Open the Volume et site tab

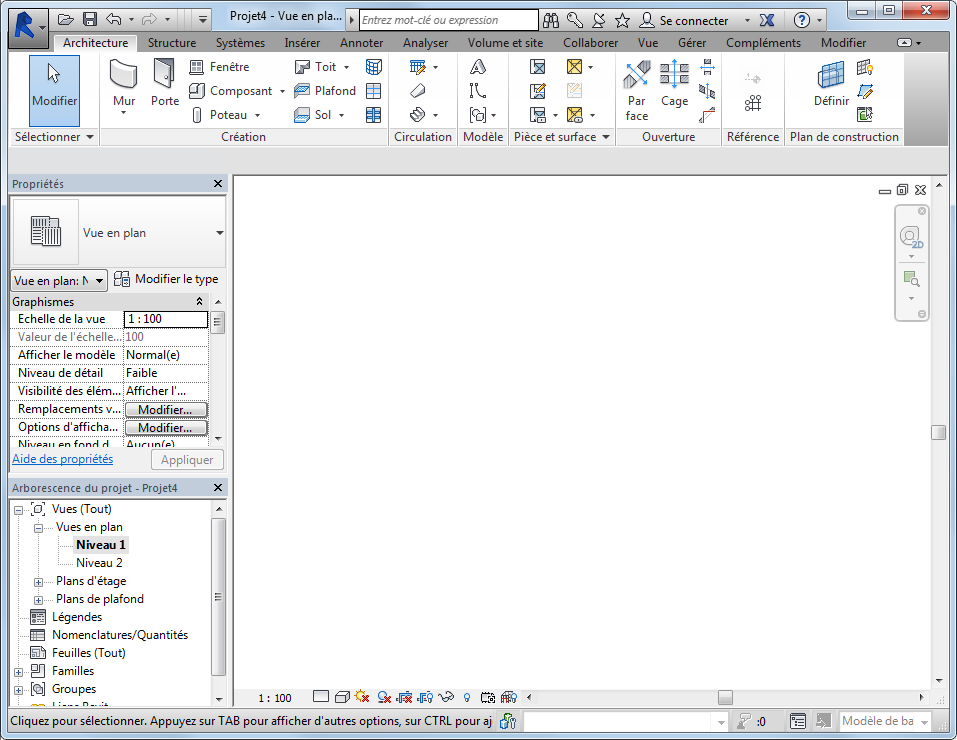point(505,43)
